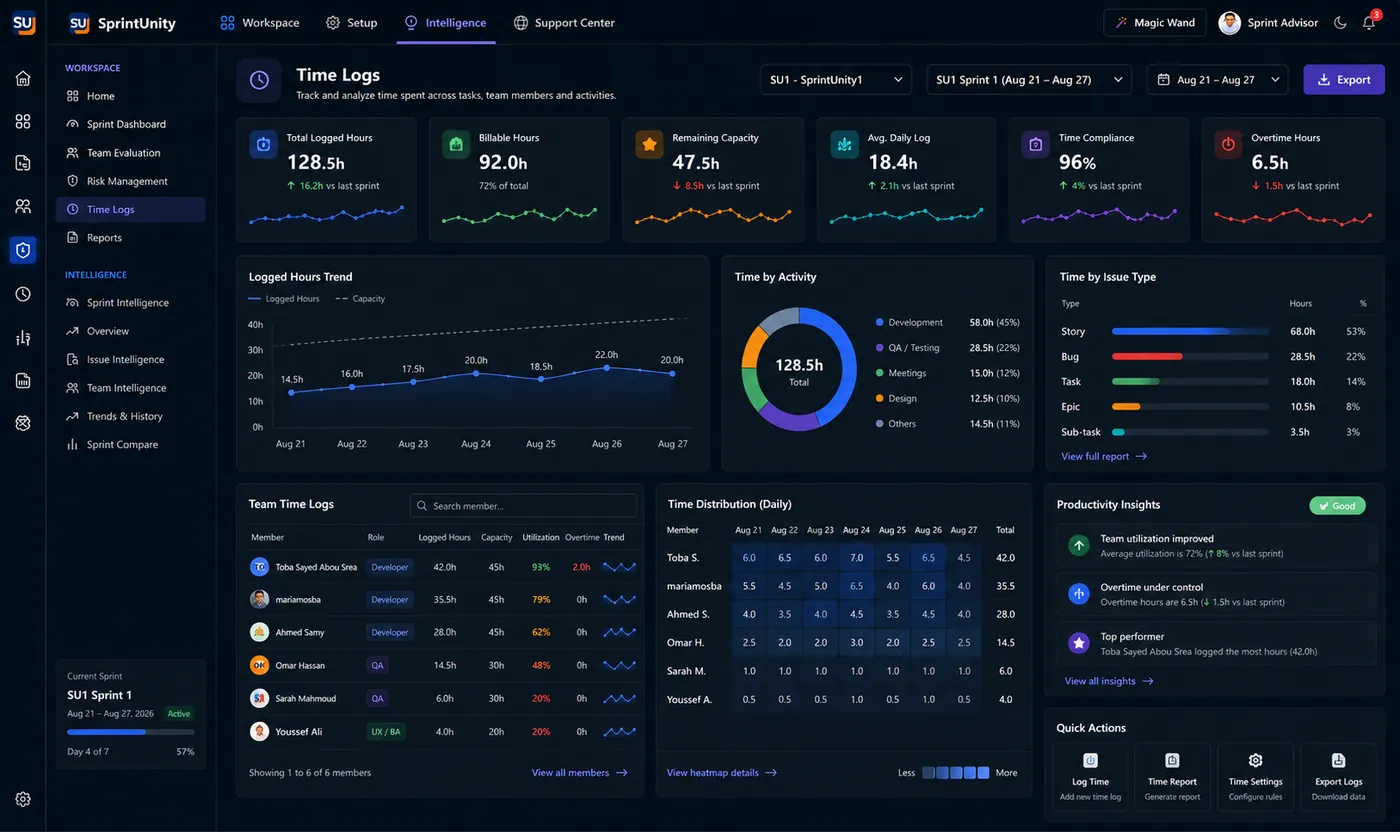
Task: Click Toba Sayed Abou Srea's avatar
Action: [x=259, y=567]
